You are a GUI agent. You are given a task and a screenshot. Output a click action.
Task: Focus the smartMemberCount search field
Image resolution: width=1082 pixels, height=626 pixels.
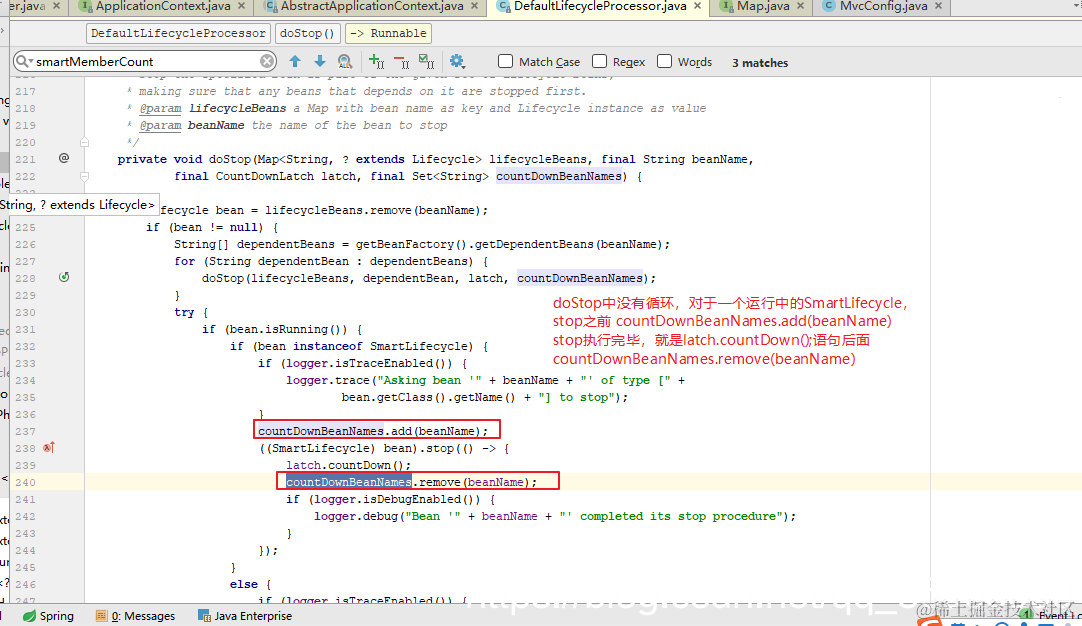coord(146,61)
